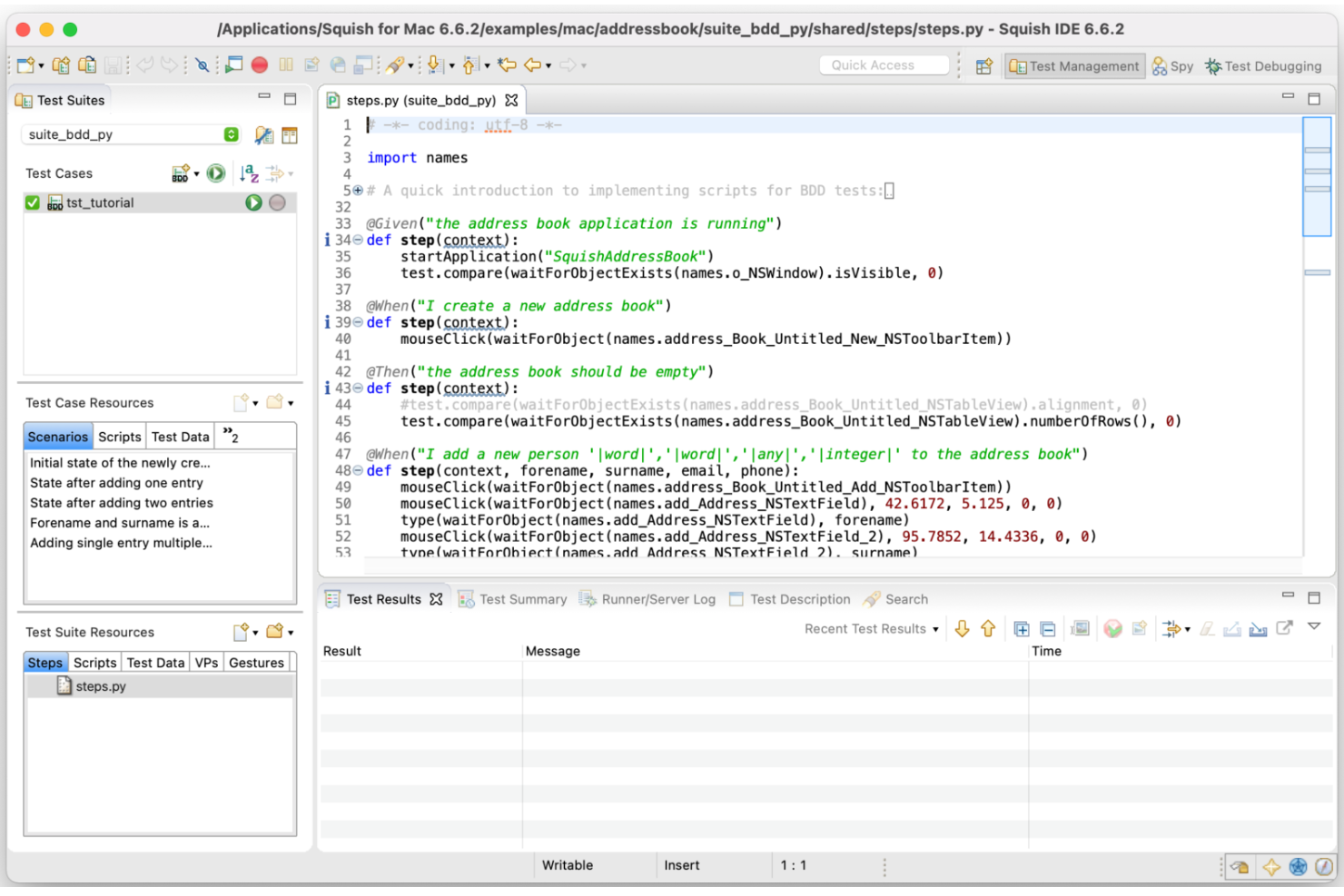Click inside the Quick Access search field
Screen dimensions: 1344x896
pyautogui.click(x=883, y=64)
